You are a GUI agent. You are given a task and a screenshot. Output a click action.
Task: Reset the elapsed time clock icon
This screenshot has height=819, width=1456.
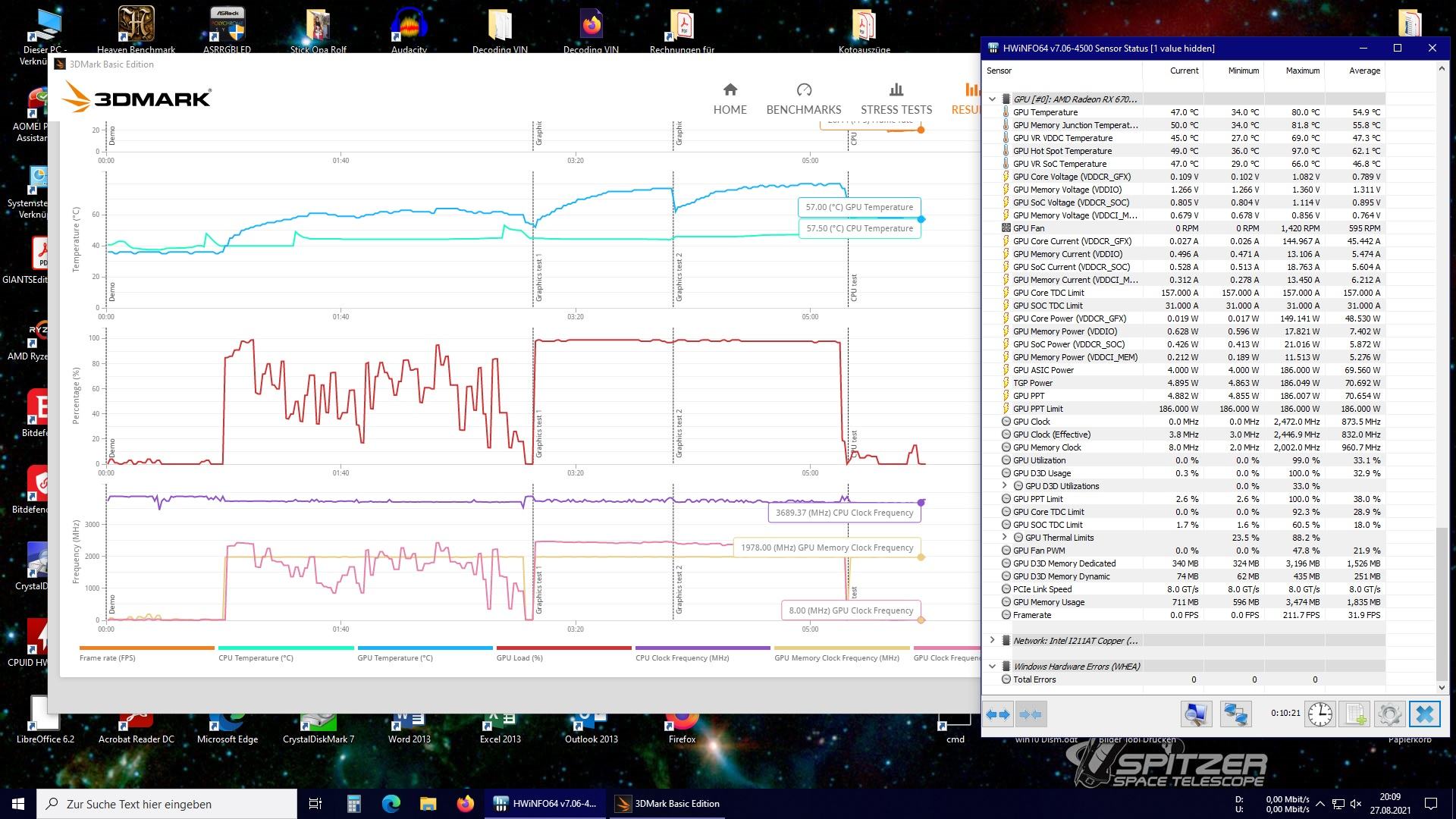pyautogui.click(x=1320, y=714)
